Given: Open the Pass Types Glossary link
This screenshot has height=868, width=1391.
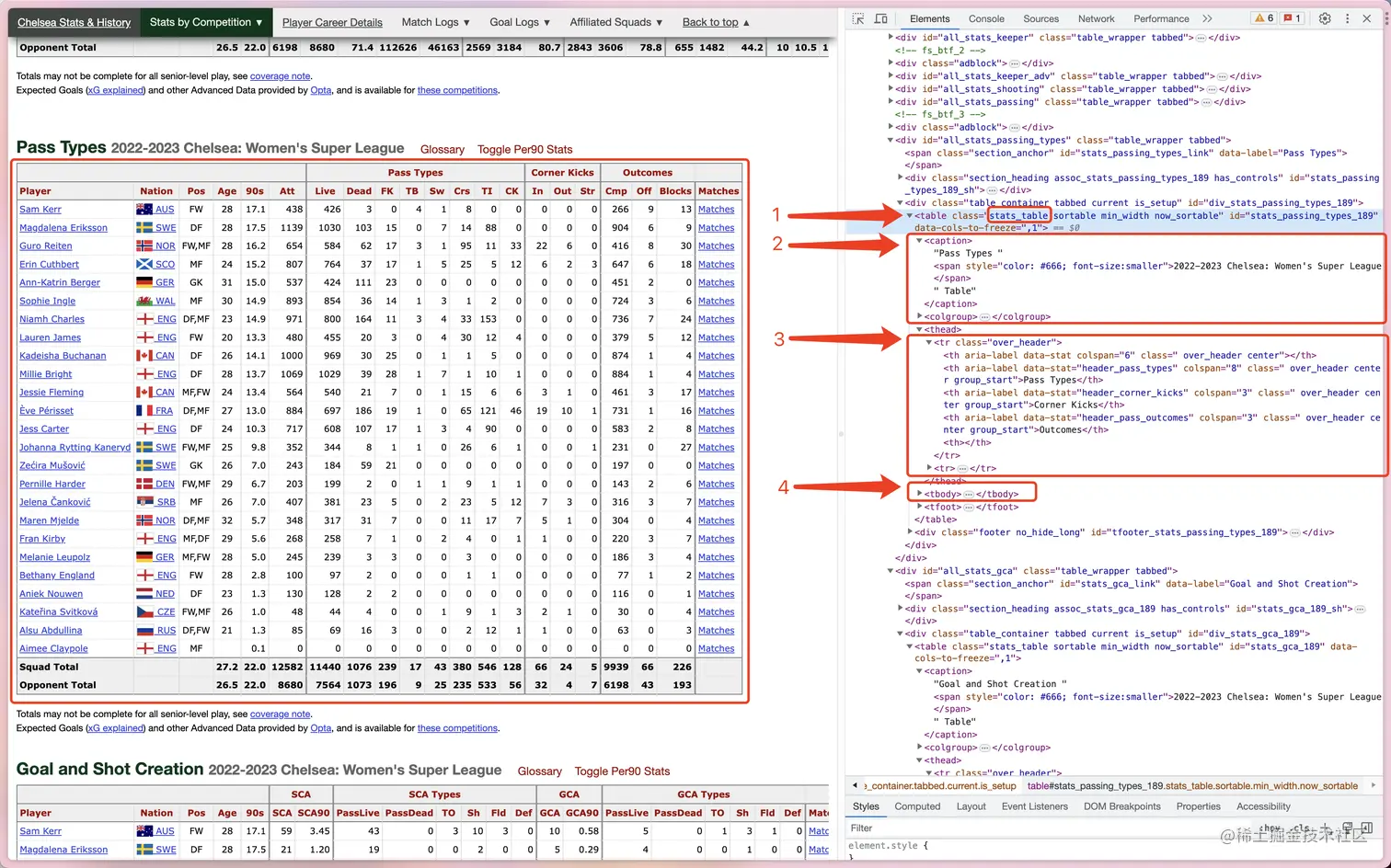Looking at the screenshot, I should click(443, 150).
